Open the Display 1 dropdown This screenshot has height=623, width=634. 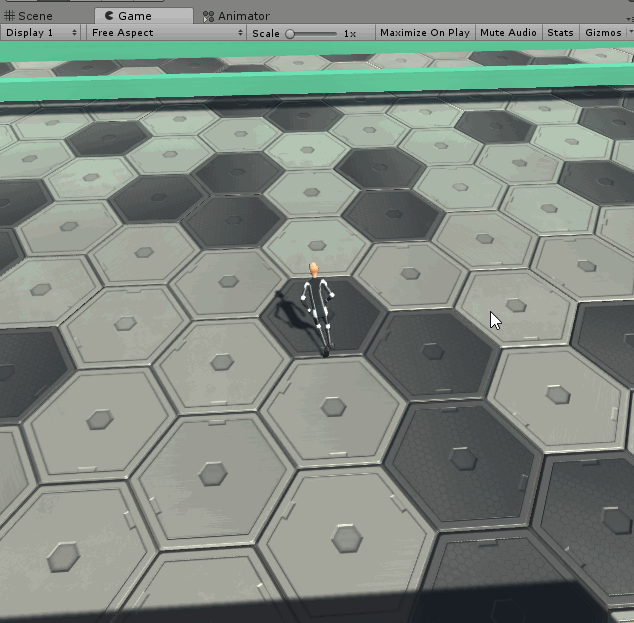(40, 33)
